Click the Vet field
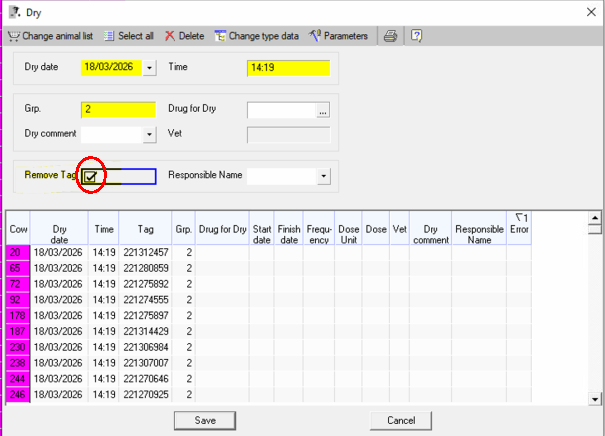Viewport: 605px width, 436px height. point(289,135)
